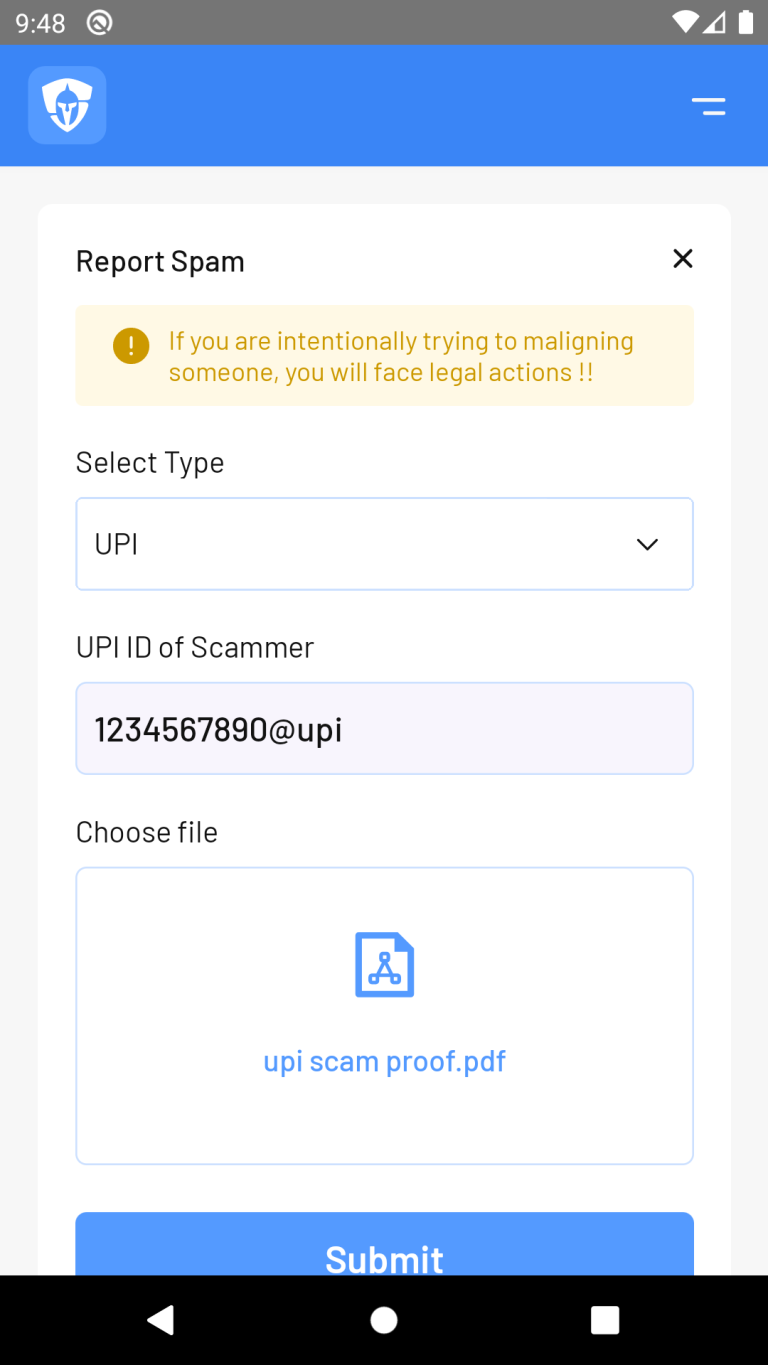Image resolution: width=768 pixels, height=1365 pixels.
Task: Tap the Wi-Fi status bar icon
Action: coord(686,22)
